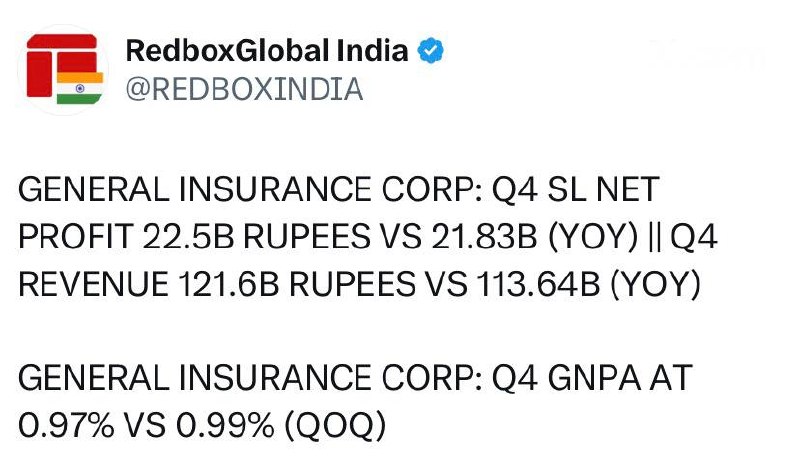
Task: Select the 0.97% GNPA value
Action: point(66,425)
